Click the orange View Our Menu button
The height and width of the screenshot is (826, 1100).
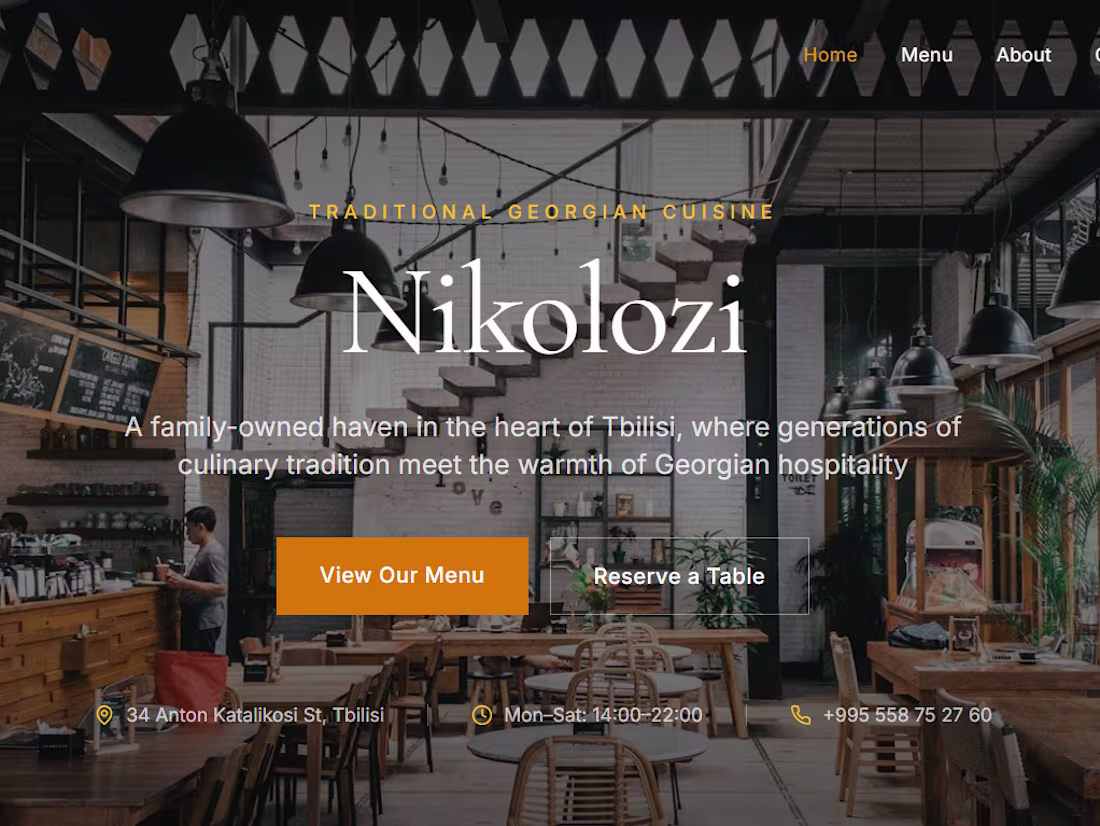402,576
